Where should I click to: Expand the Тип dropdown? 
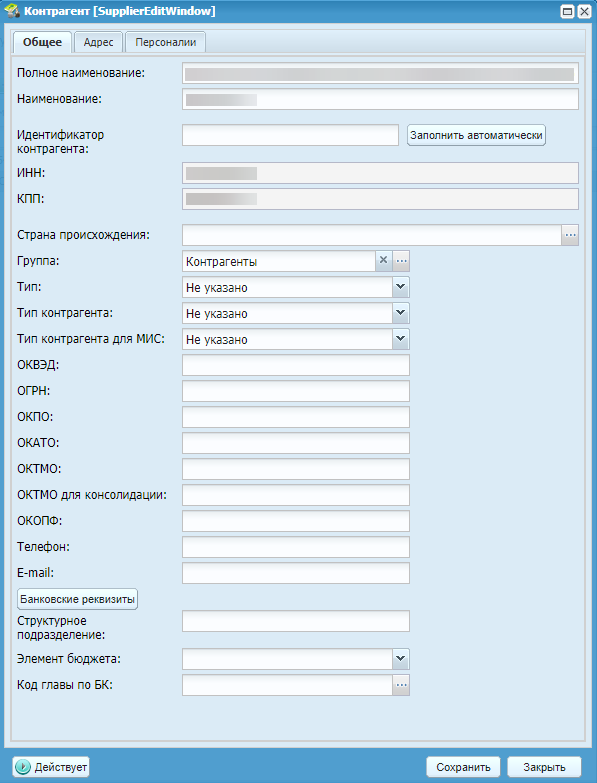pyautogui.click(x=400, y=287)
